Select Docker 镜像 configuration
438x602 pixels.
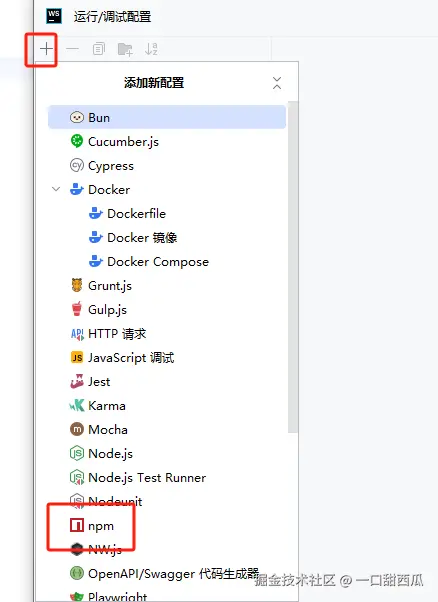(x=167, y=238)
